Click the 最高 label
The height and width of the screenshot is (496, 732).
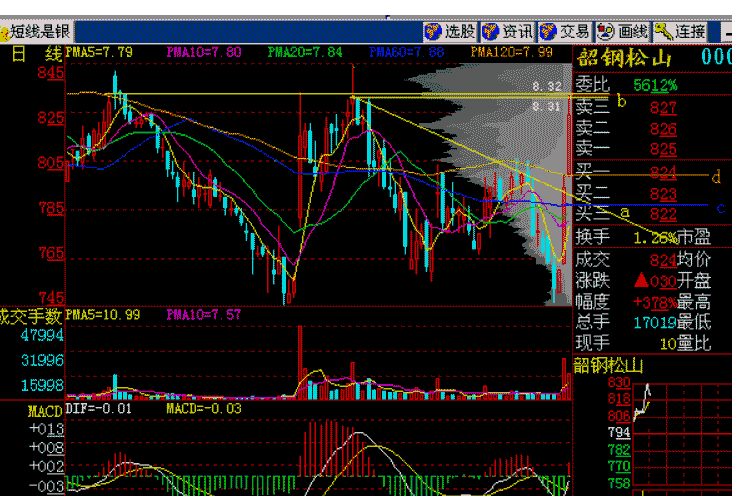[x=694, y=303]
